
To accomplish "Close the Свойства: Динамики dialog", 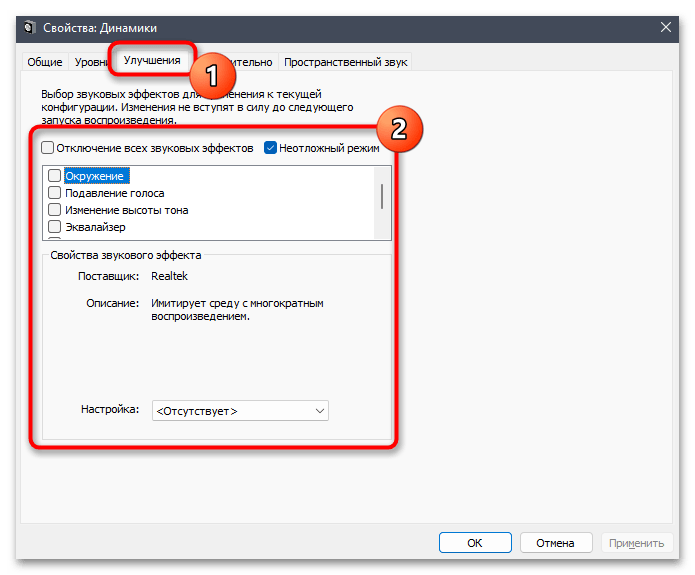I will click(x=665, y=27).
